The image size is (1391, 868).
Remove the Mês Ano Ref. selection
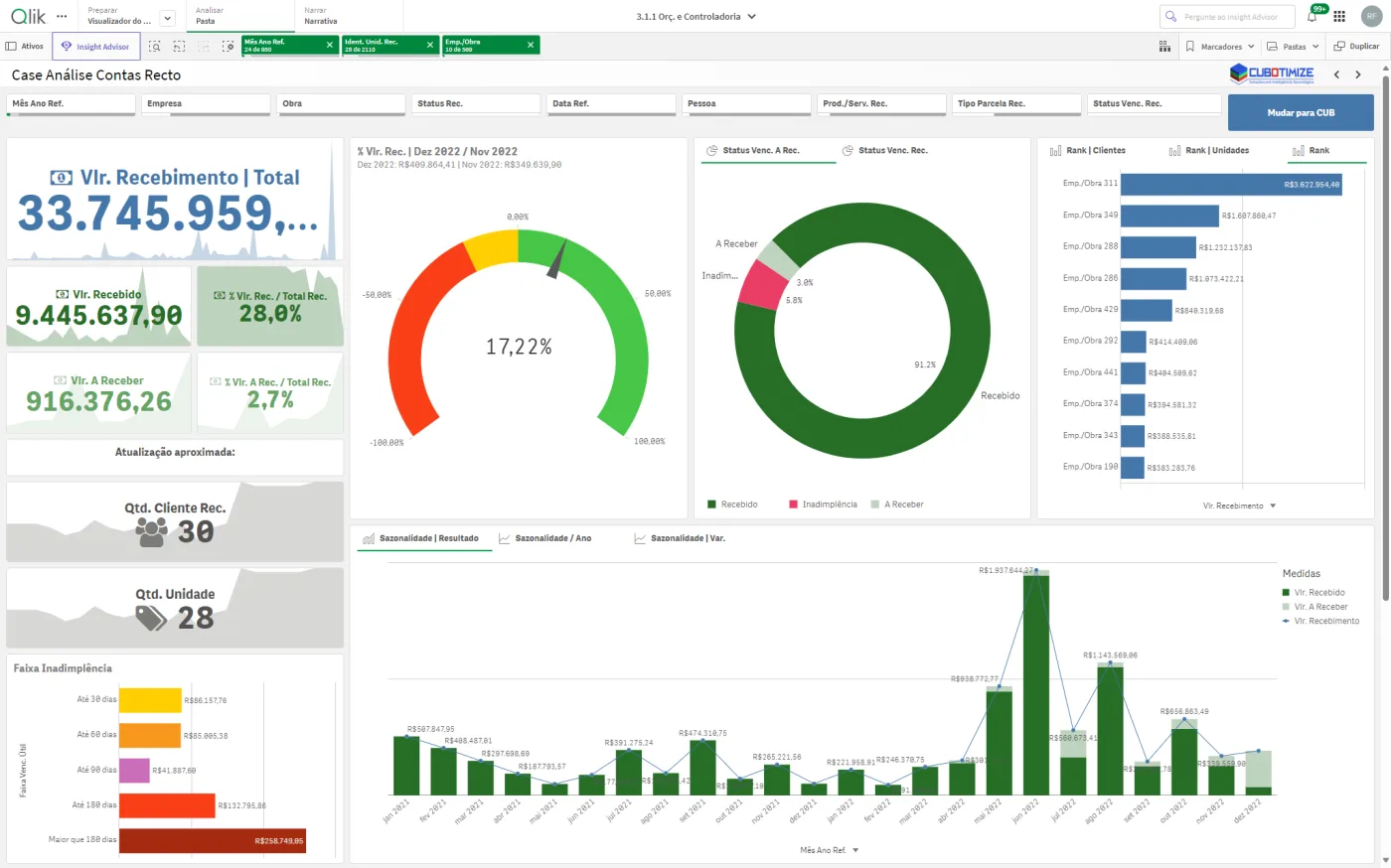(330, 45)
